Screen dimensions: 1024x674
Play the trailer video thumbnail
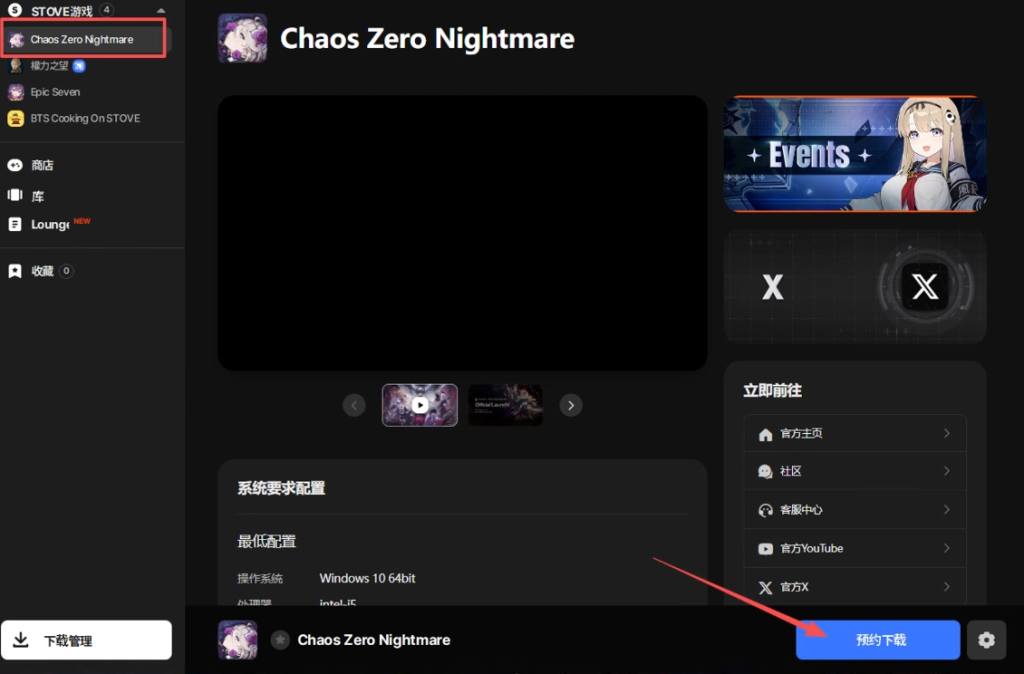(420, 405)
